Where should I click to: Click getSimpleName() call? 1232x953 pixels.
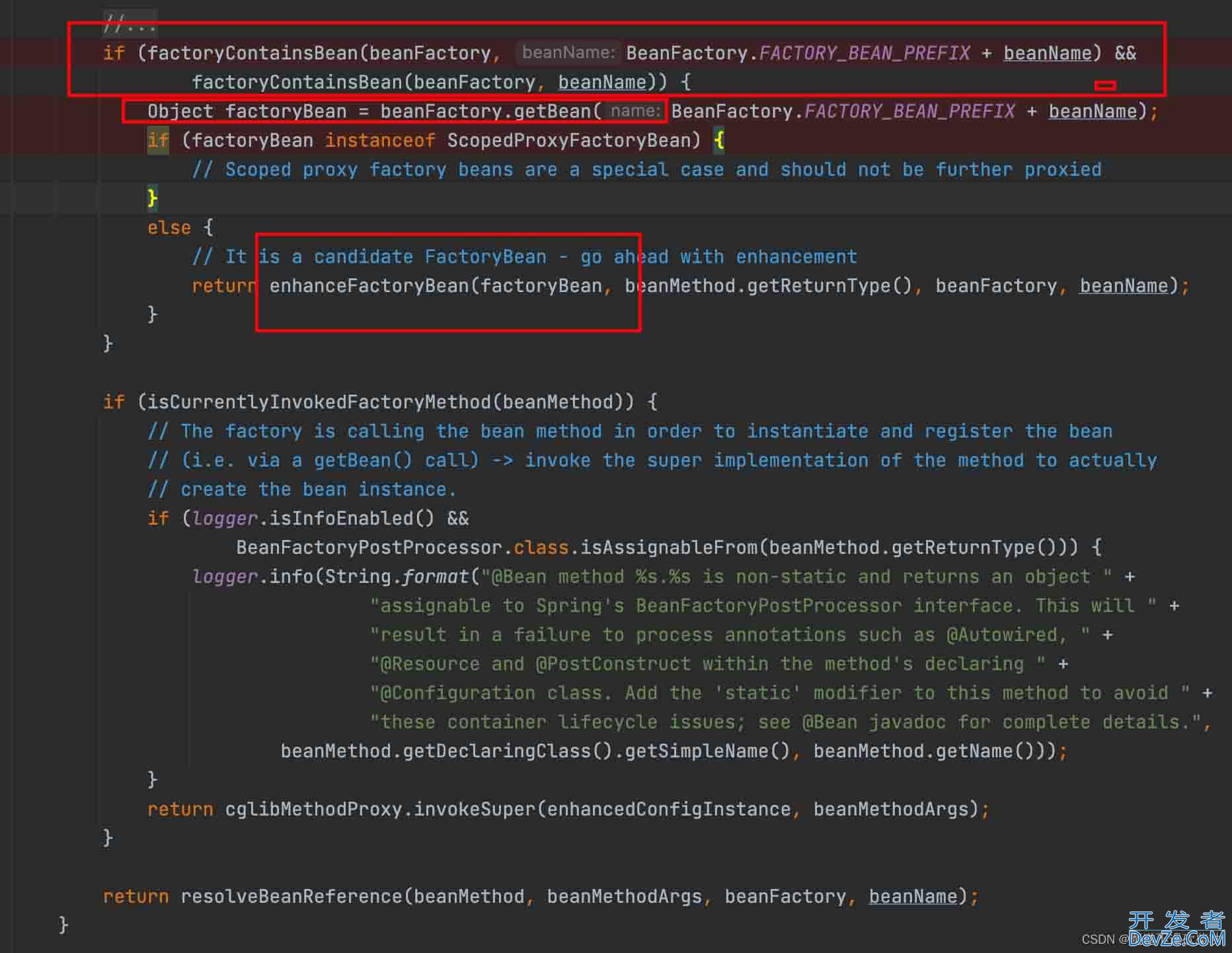[x=708, y=751]
